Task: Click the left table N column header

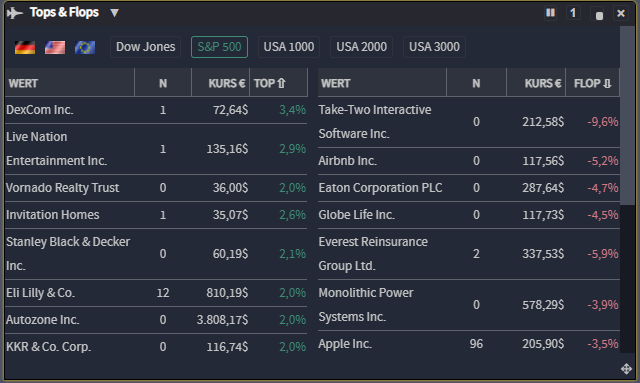Action: point(163,83)
